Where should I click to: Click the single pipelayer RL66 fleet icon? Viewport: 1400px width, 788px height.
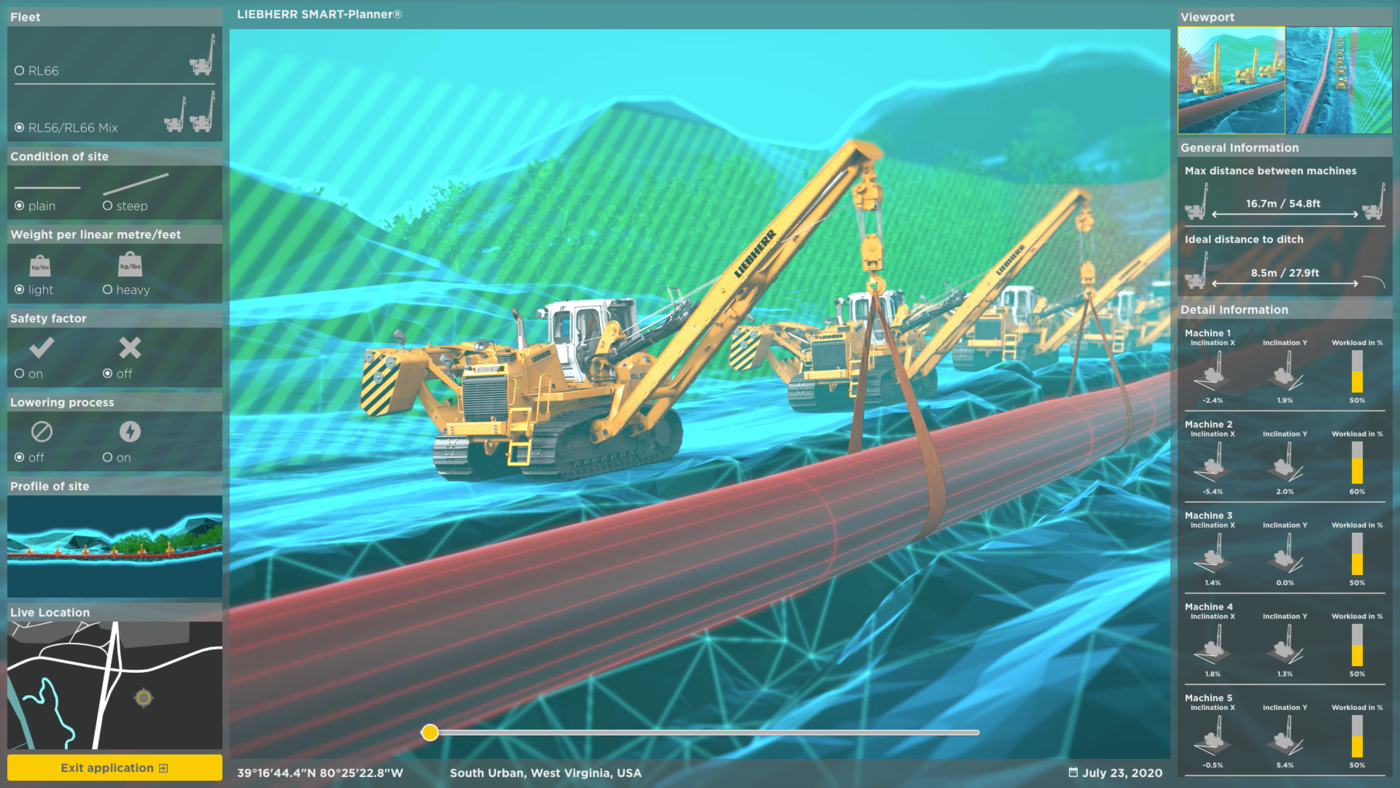[x=202, y=55]
